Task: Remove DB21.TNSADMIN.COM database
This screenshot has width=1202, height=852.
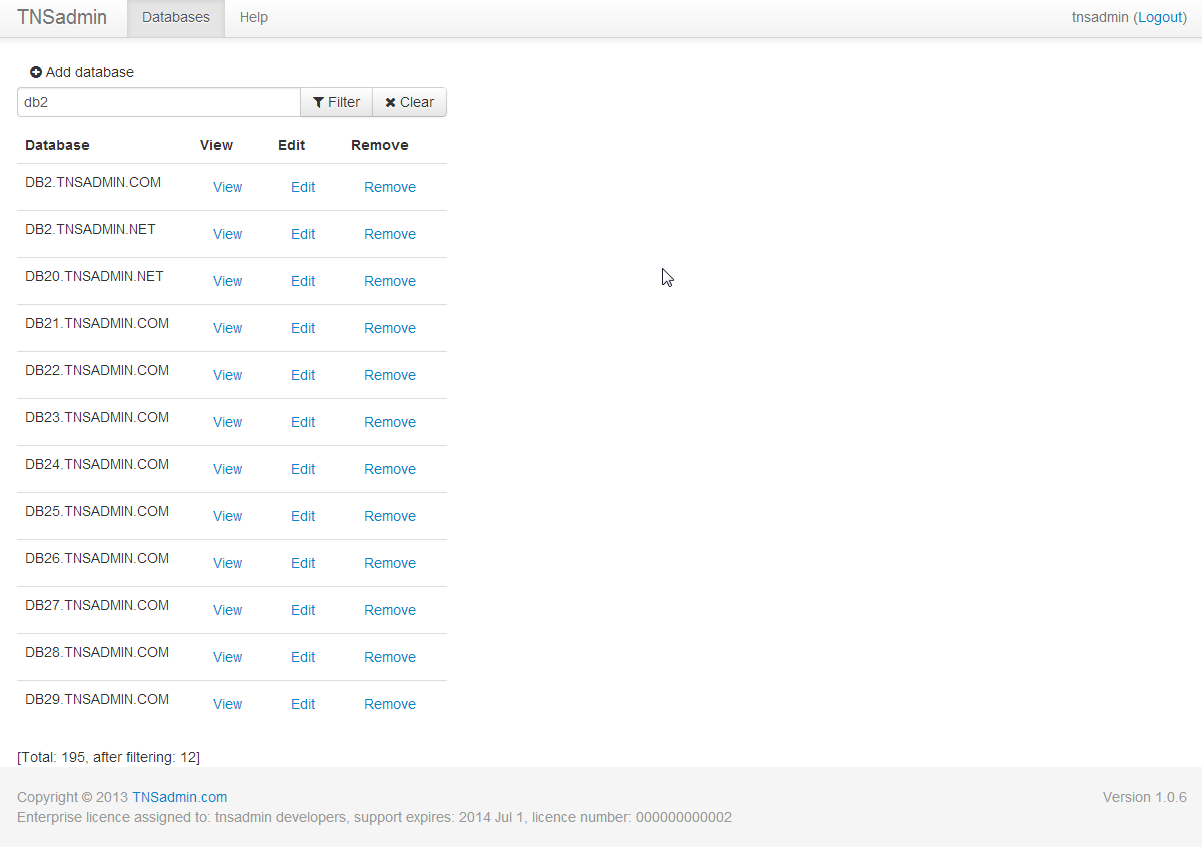Action: click(390, 328)
